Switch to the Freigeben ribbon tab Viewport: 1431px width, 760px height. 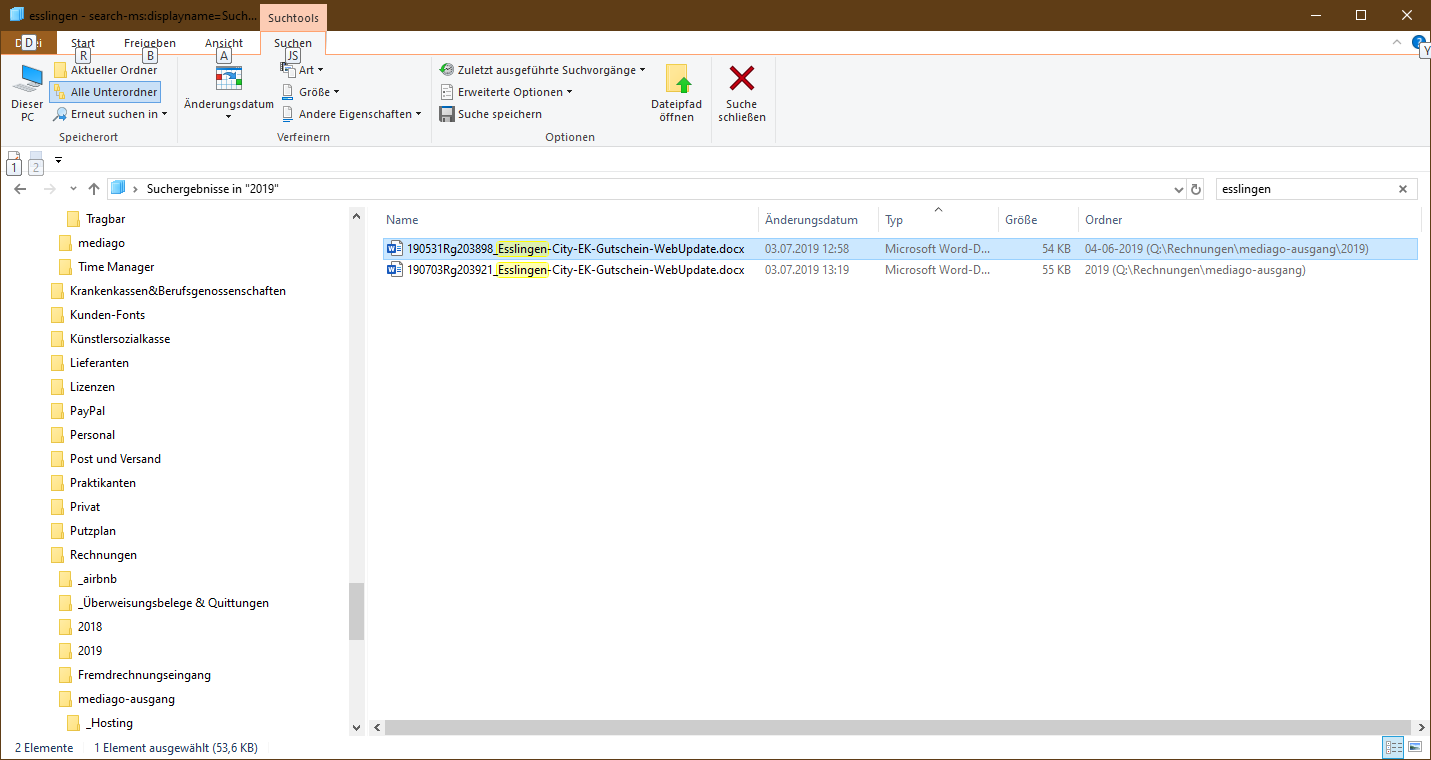[150, 43]
